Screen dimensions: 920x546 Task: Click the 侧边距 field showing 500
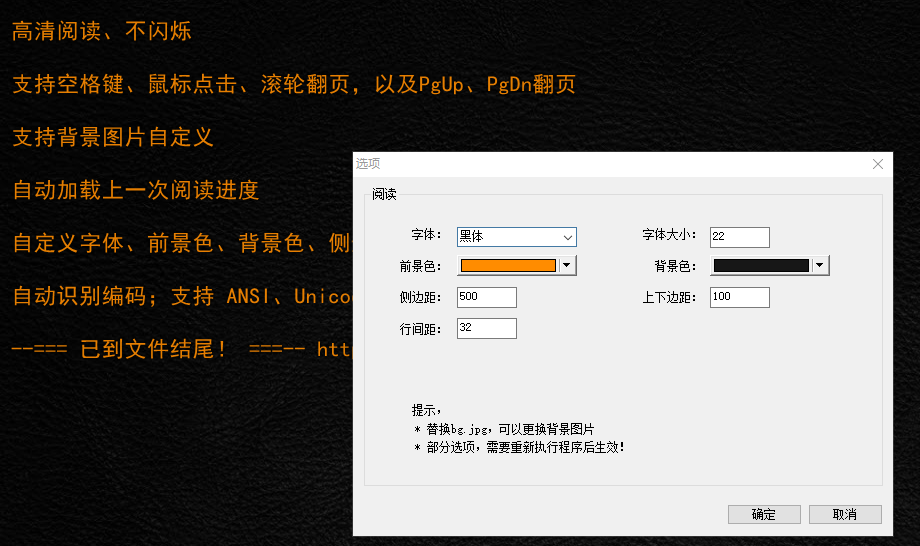click(487, 297)
